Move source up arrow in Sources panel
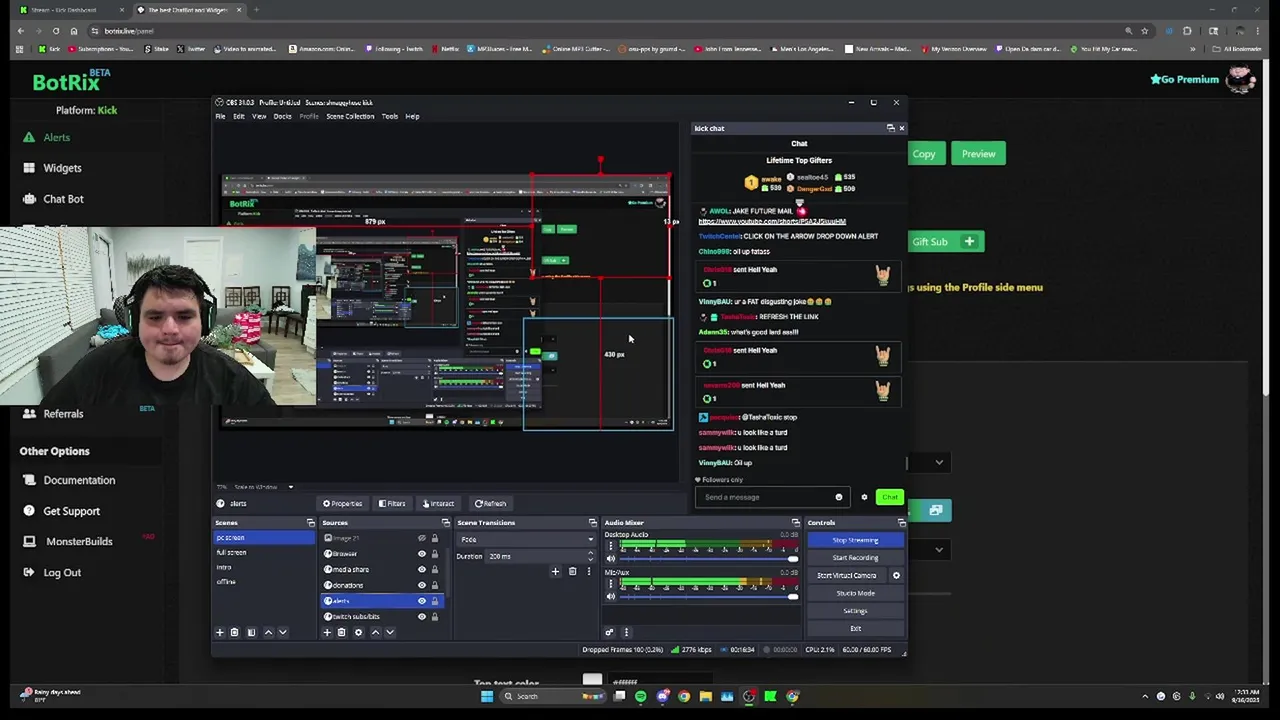 pos(375,632)
